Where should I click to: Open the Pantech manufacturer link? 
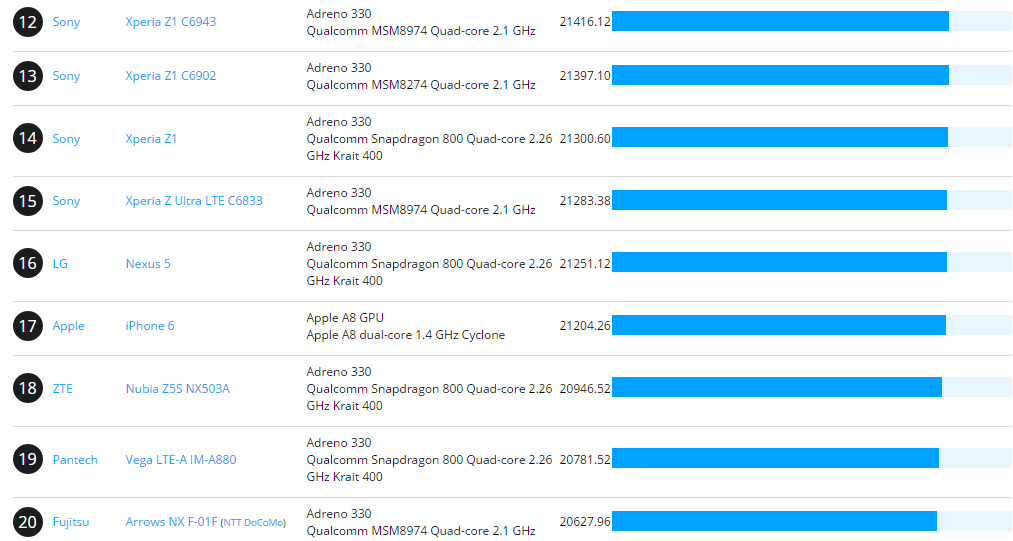click(75, 460)
